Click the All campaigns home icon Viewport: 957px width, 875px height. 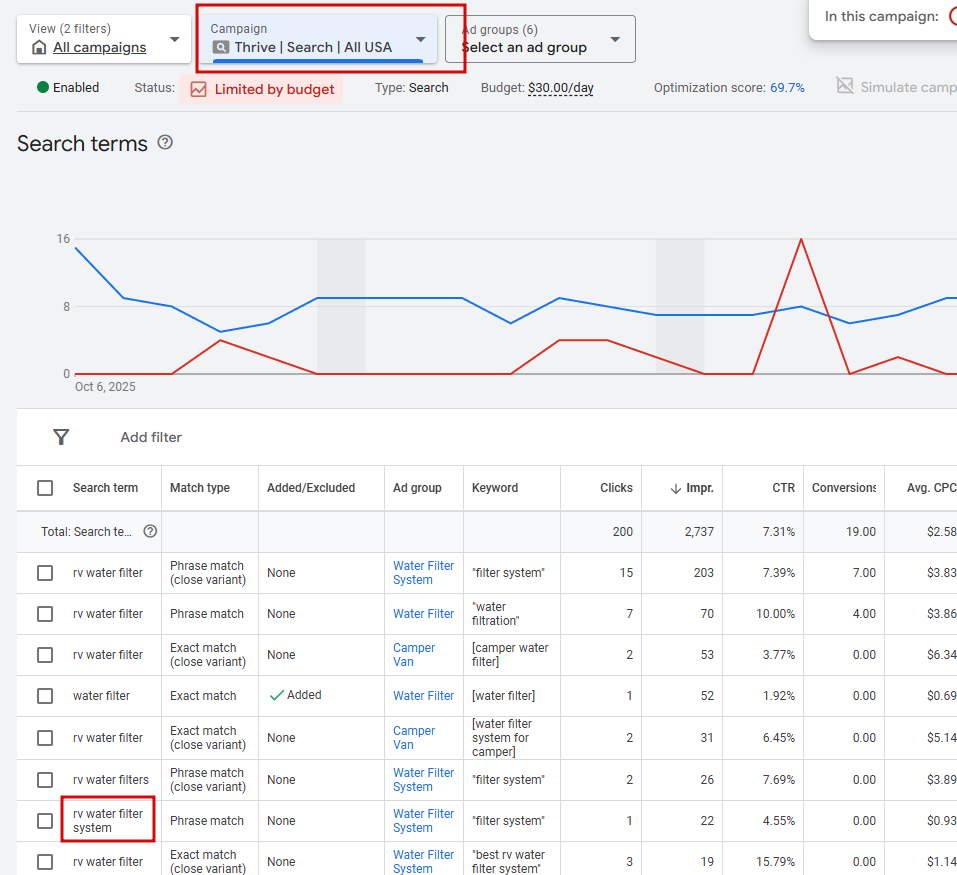(39, 48)
